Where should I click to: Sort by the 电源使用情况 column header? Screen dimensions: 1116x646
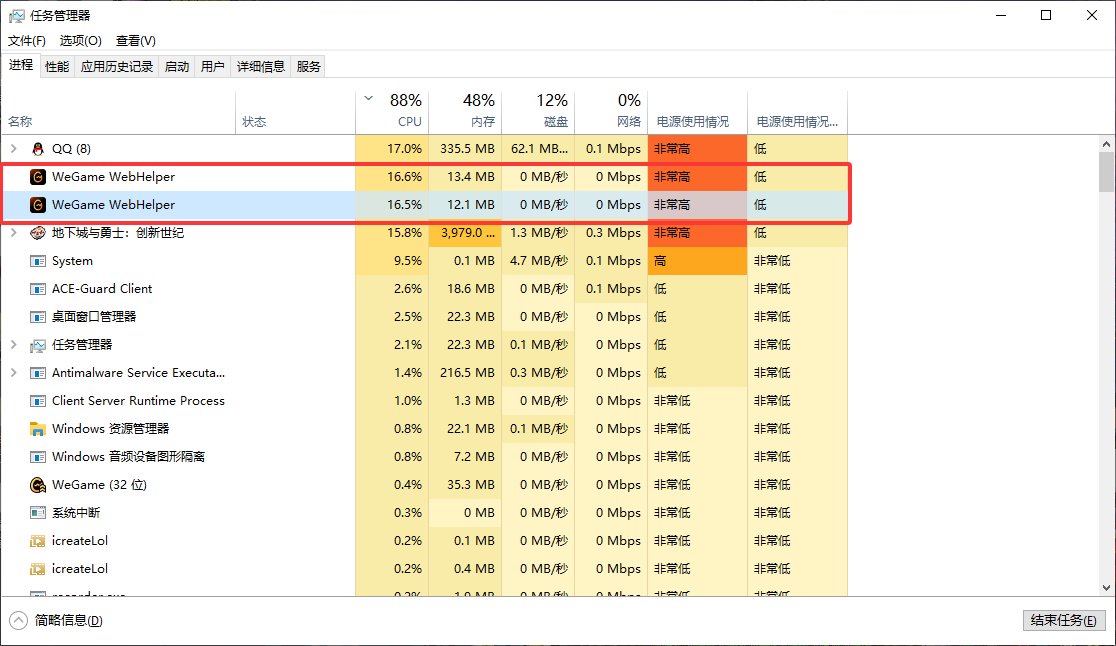pyautogui.click(x=698, y=112)
